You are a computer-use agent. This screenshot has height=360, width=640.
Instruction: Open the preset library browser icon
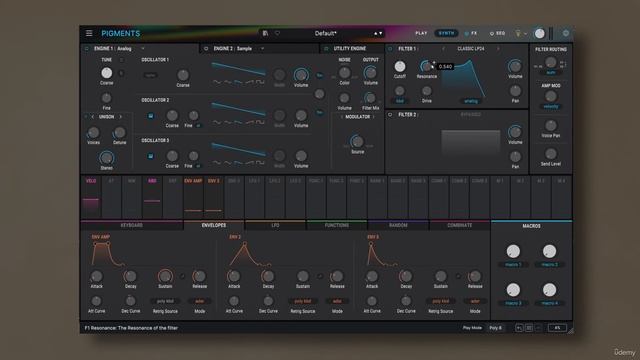(265, 33)
